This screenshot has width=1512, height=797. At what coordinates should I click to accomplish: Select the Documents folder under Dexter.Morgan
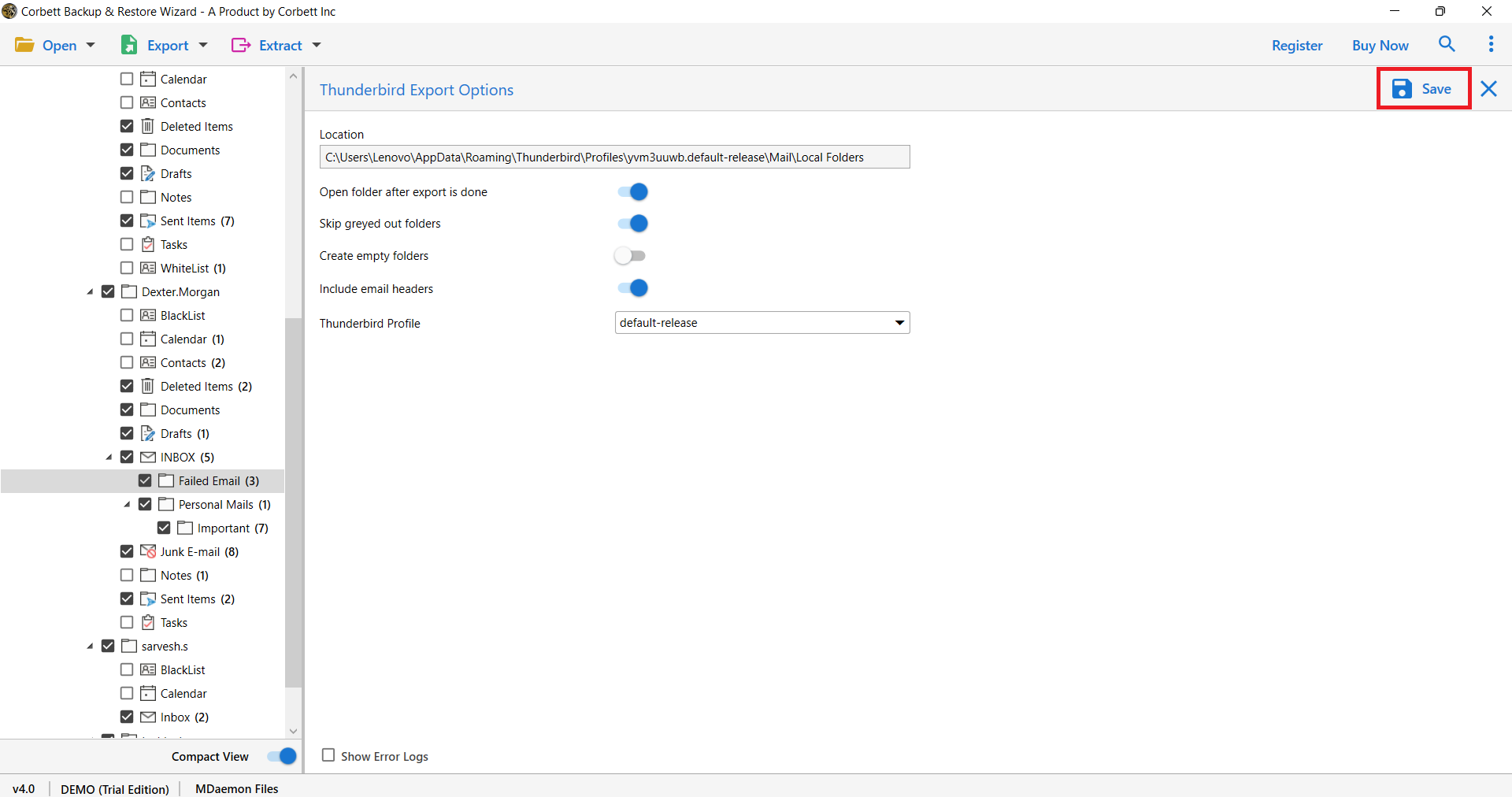(190, 410)
